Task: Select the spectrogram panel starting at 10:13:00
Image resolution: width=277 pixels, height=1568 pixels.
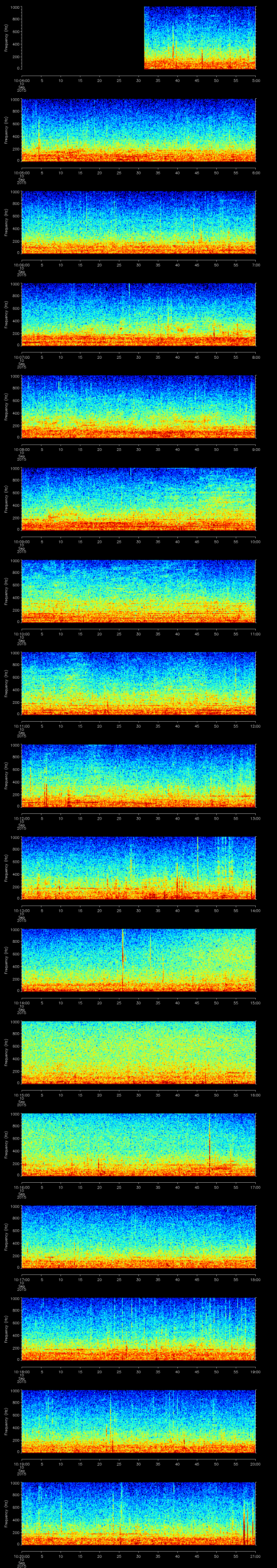Action: point(139,868)
